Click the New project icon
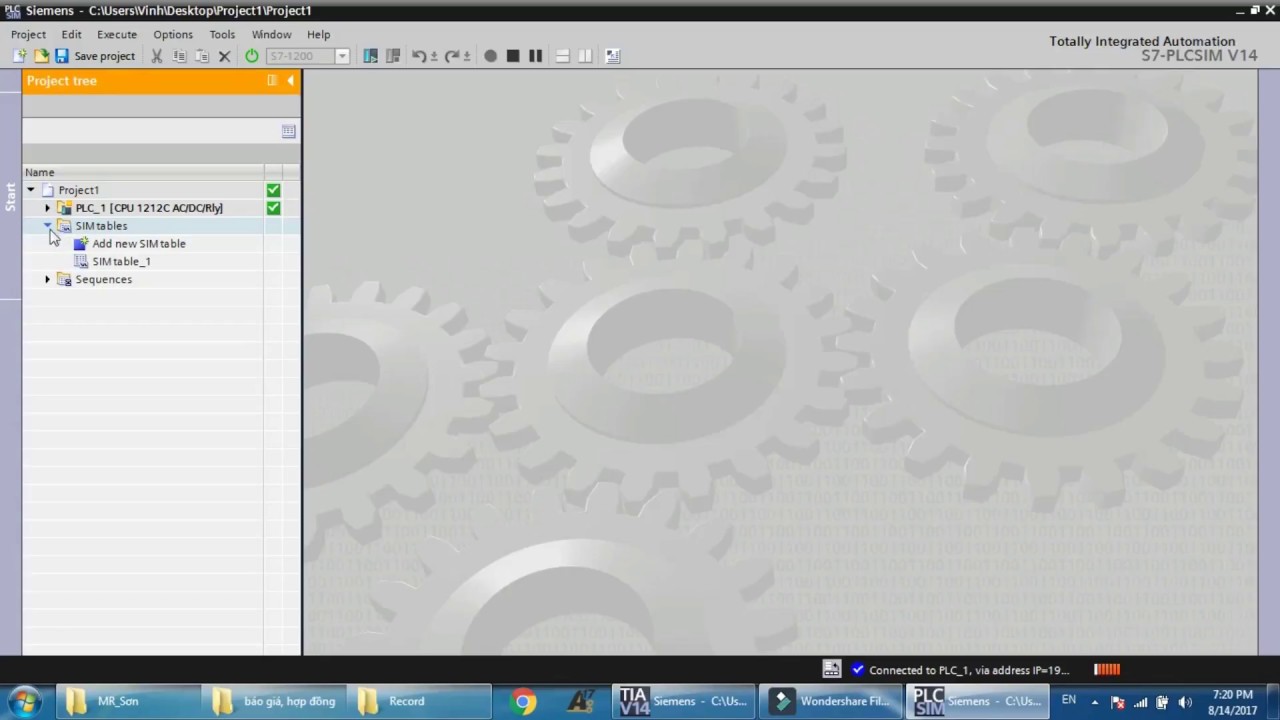 [x=20, y=56]
